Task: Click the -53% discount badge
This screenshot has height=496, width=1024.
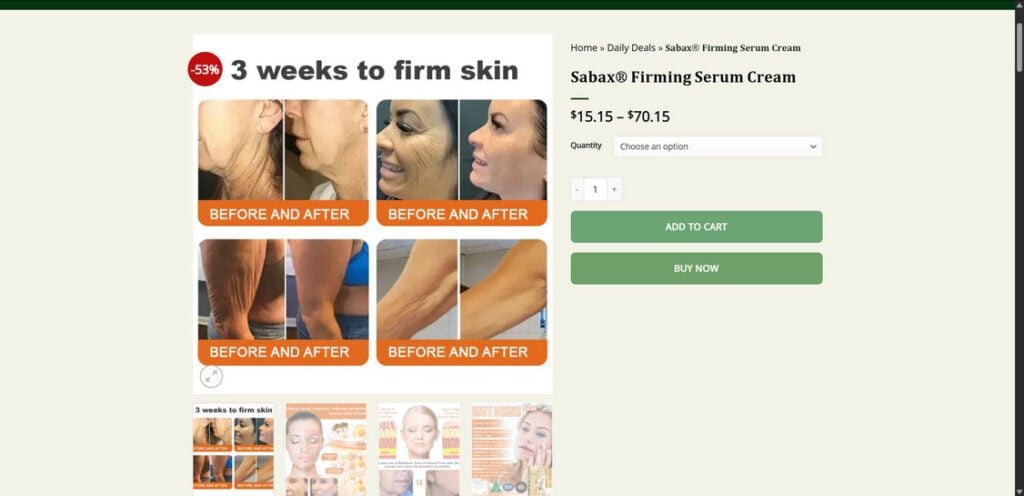Action: (x=205, y=69)
